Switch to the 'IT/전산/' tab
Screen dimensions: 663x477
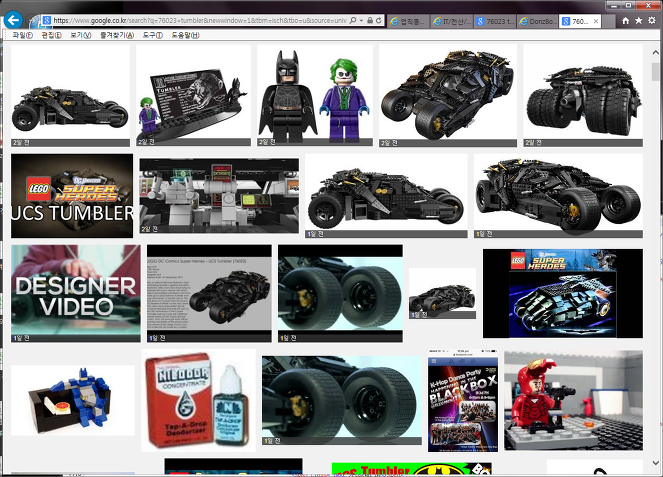point(452,21)
